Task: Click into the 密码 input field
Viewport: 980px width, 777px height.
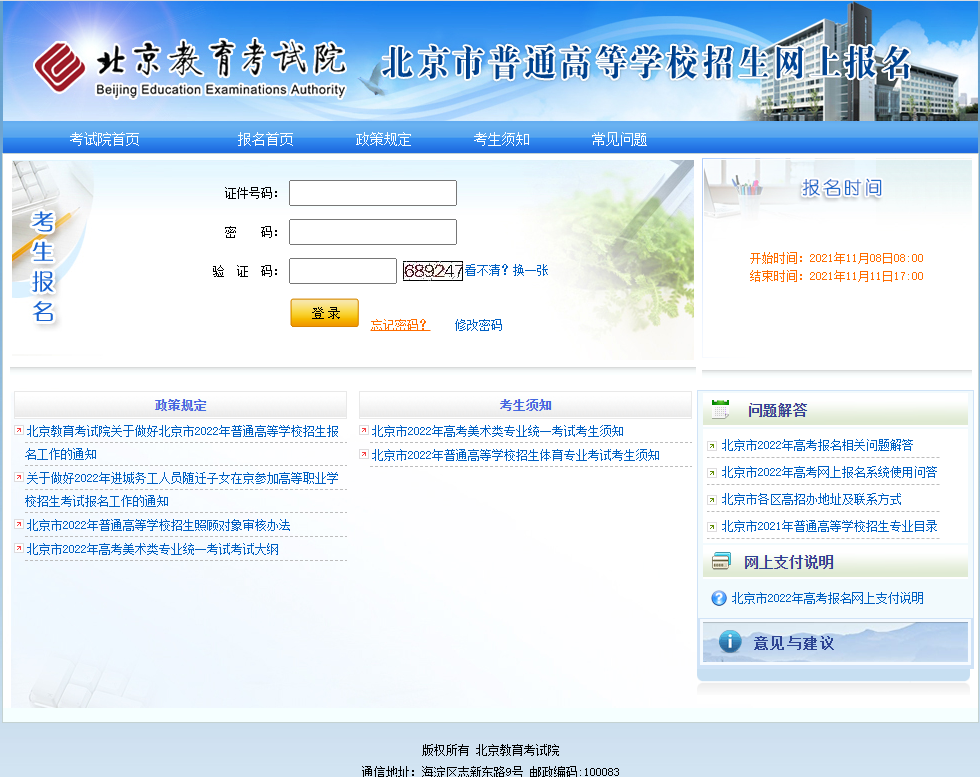Action: pos(372,232)
